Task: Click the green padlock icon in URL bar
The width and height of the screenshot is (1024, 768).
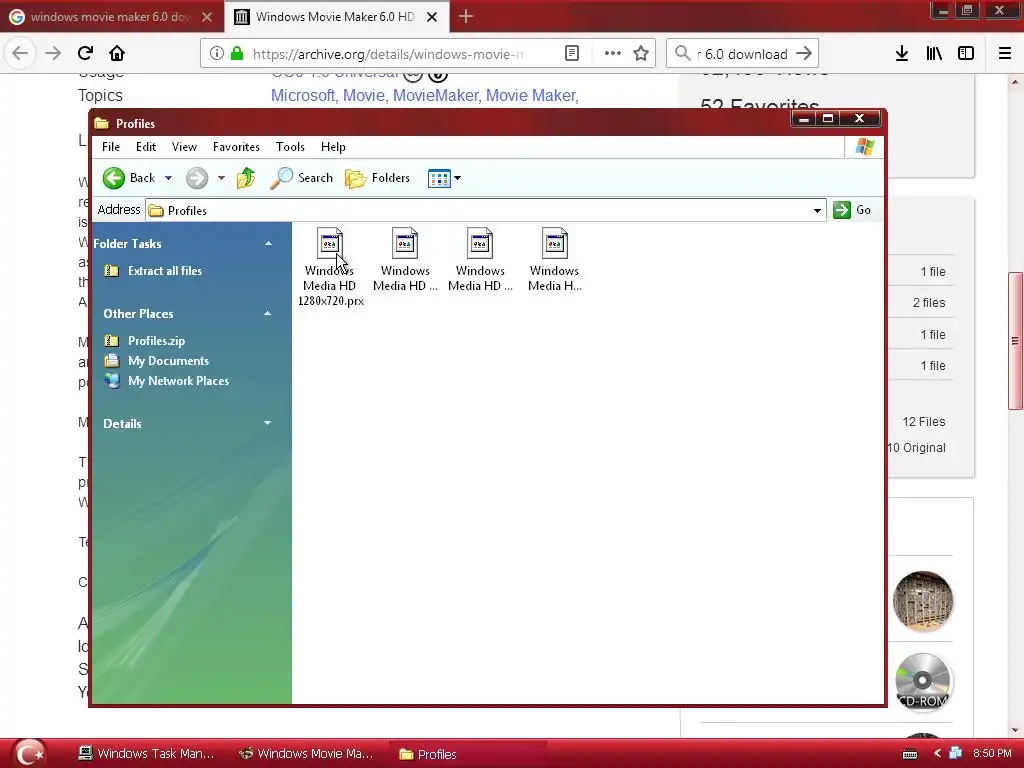Action: tap(237, 54)
